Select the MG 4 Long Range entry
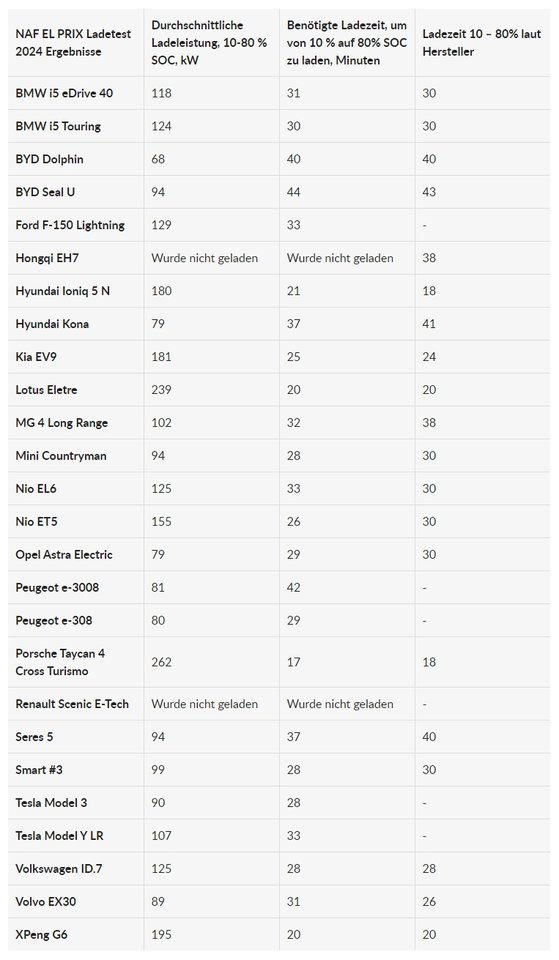The height and width of the screenshot is (960, 559). pyautogui.click(x=61, y=423)
